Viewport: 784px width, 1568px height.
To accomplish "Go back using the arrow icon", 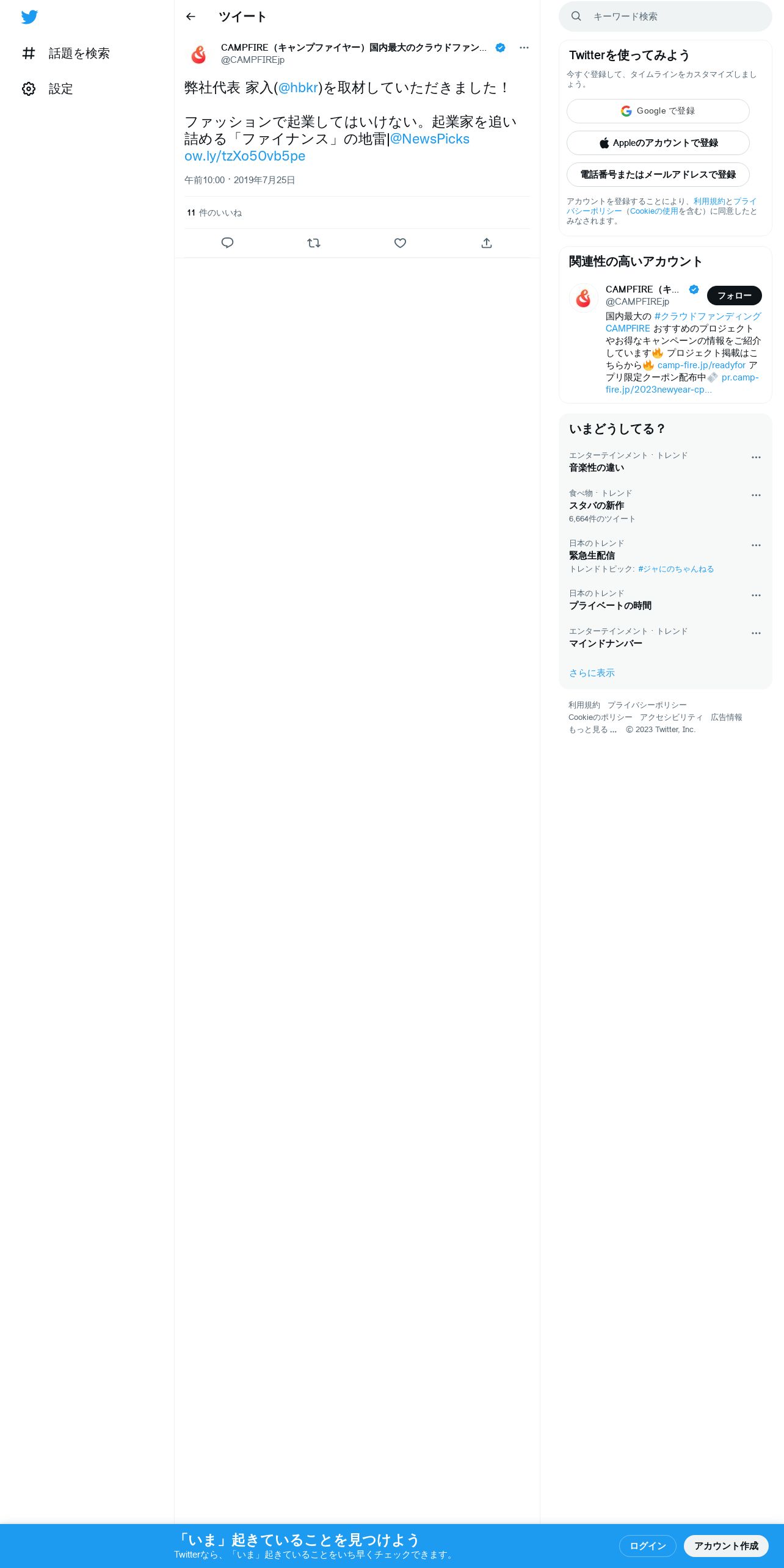I will (x=191, y=16).
